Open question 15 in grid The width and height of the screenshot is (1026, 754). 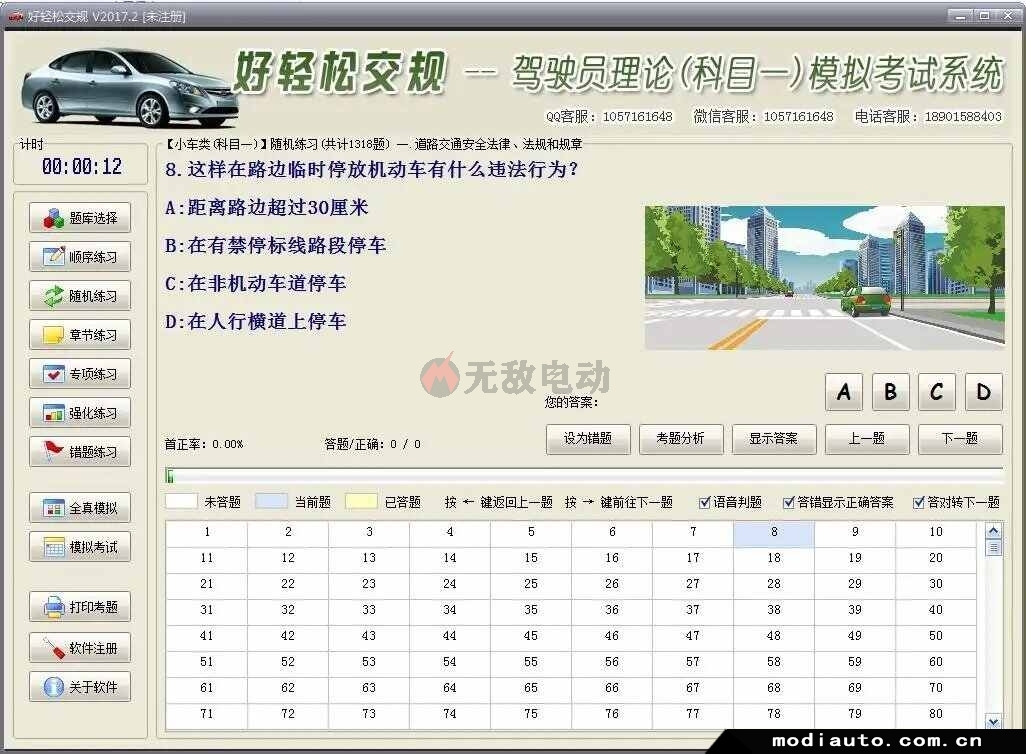point(531,558)
